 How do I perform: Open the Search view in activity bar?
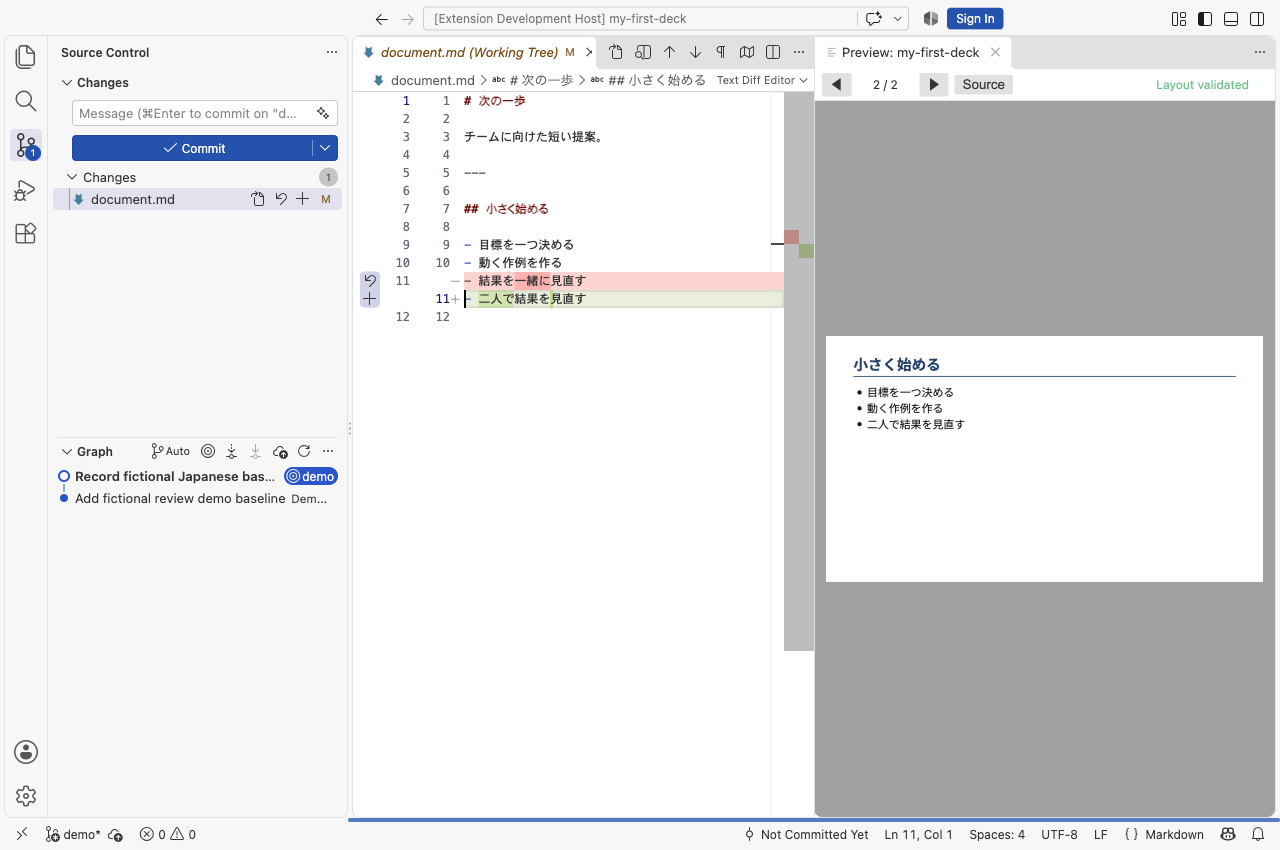(x=26, y=101)
